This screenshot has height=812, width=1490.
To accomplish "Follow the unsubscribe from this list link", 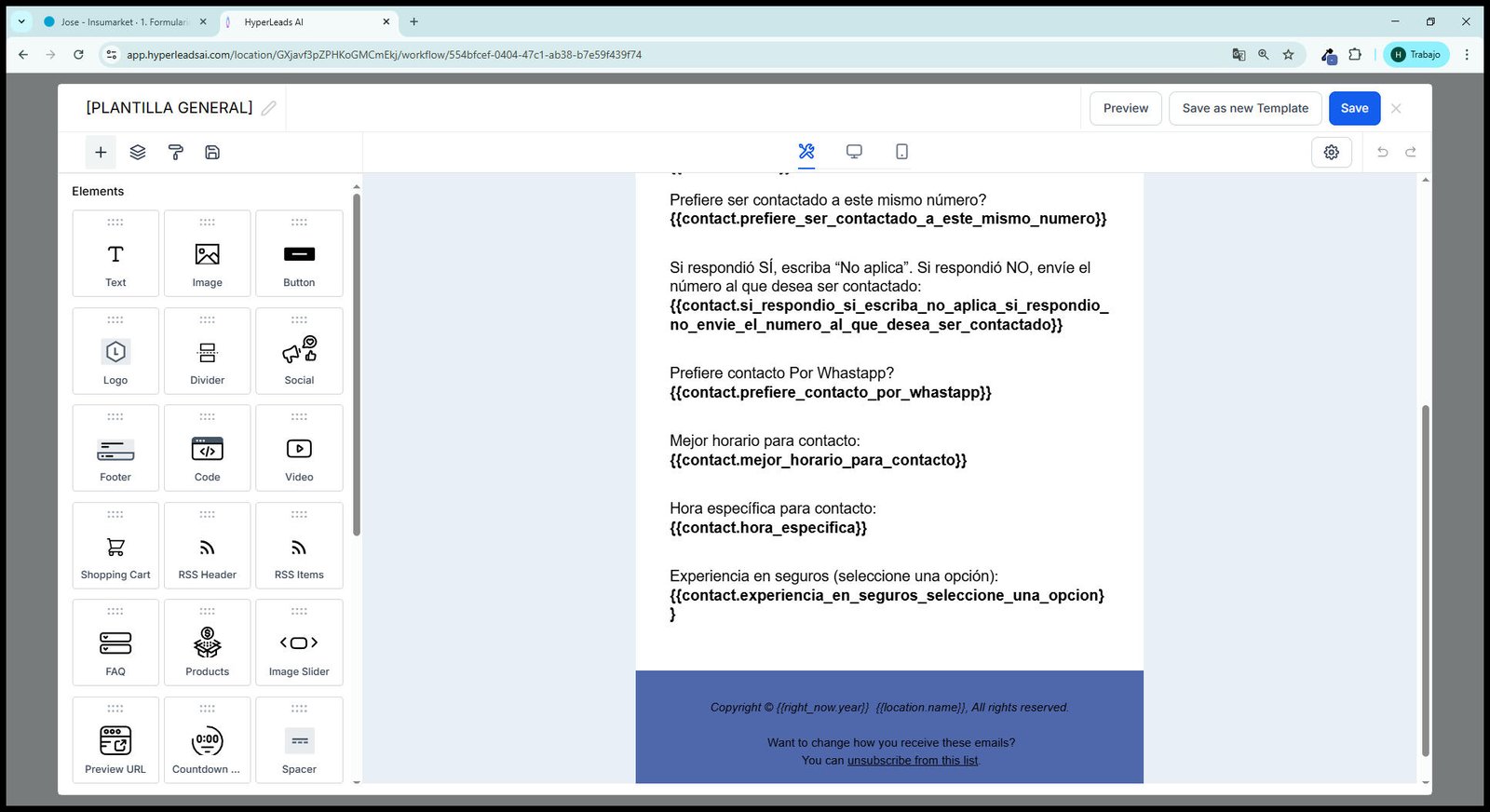I will coord(913,761).
